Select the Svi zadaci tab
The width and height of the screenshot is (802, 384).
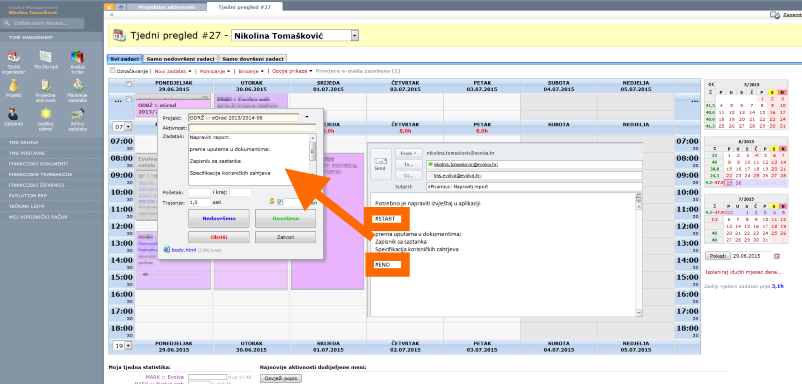124,59
